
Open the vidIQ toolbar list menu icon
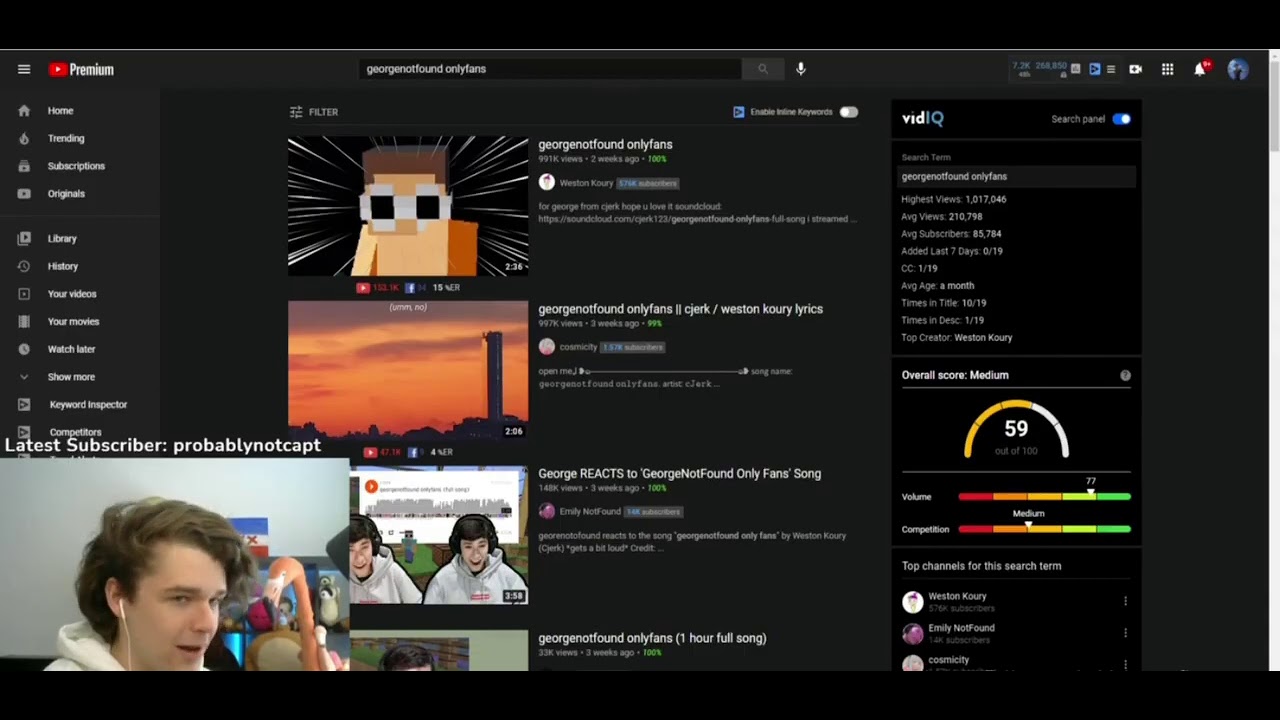1110,69
